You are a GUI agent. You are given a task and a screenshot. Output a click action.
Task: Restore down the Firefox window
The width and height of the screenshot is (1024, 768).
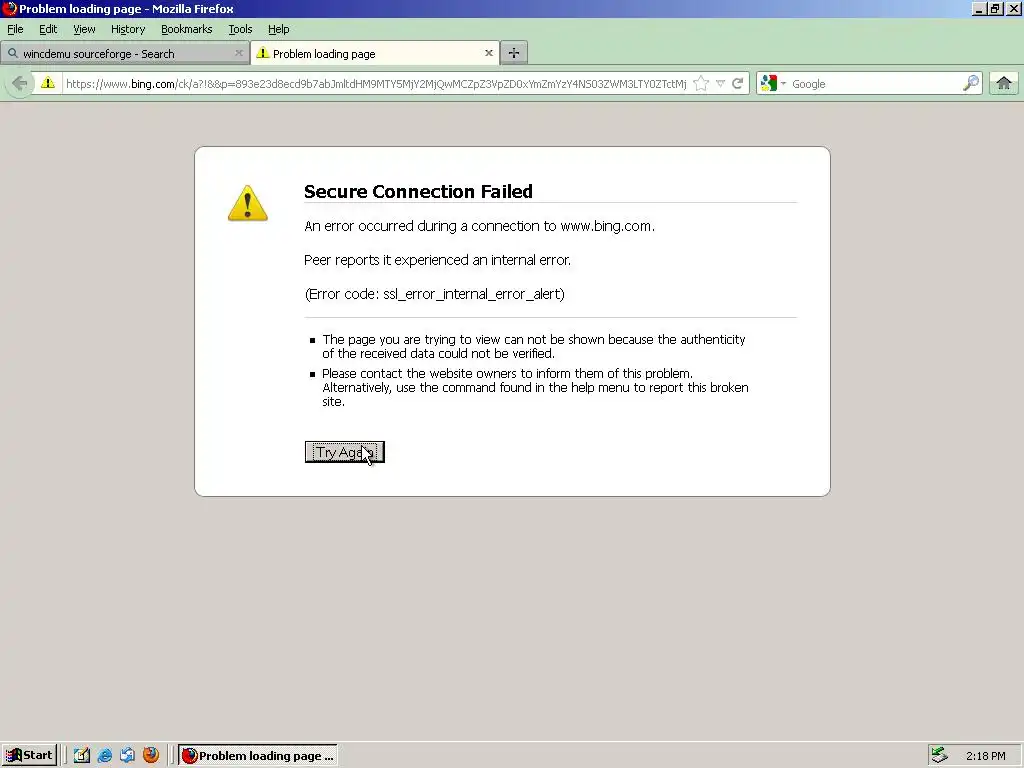(995, 8)
